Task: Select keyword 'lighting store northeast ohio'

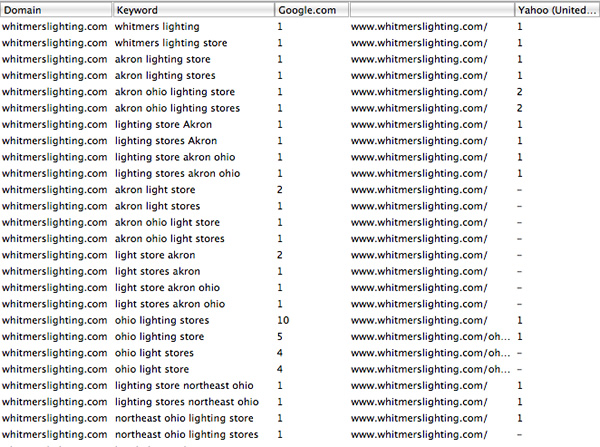Action: (184, 386)
